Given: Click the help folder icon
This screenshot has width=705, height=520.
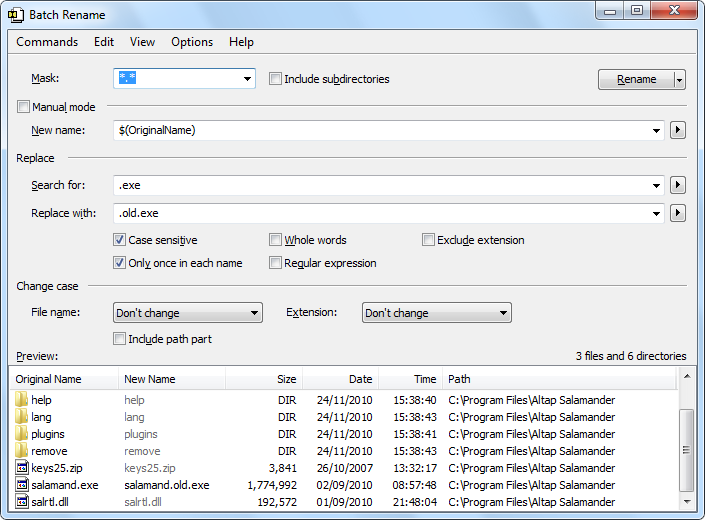Looking at the screenshot, I should click(22, 400).
